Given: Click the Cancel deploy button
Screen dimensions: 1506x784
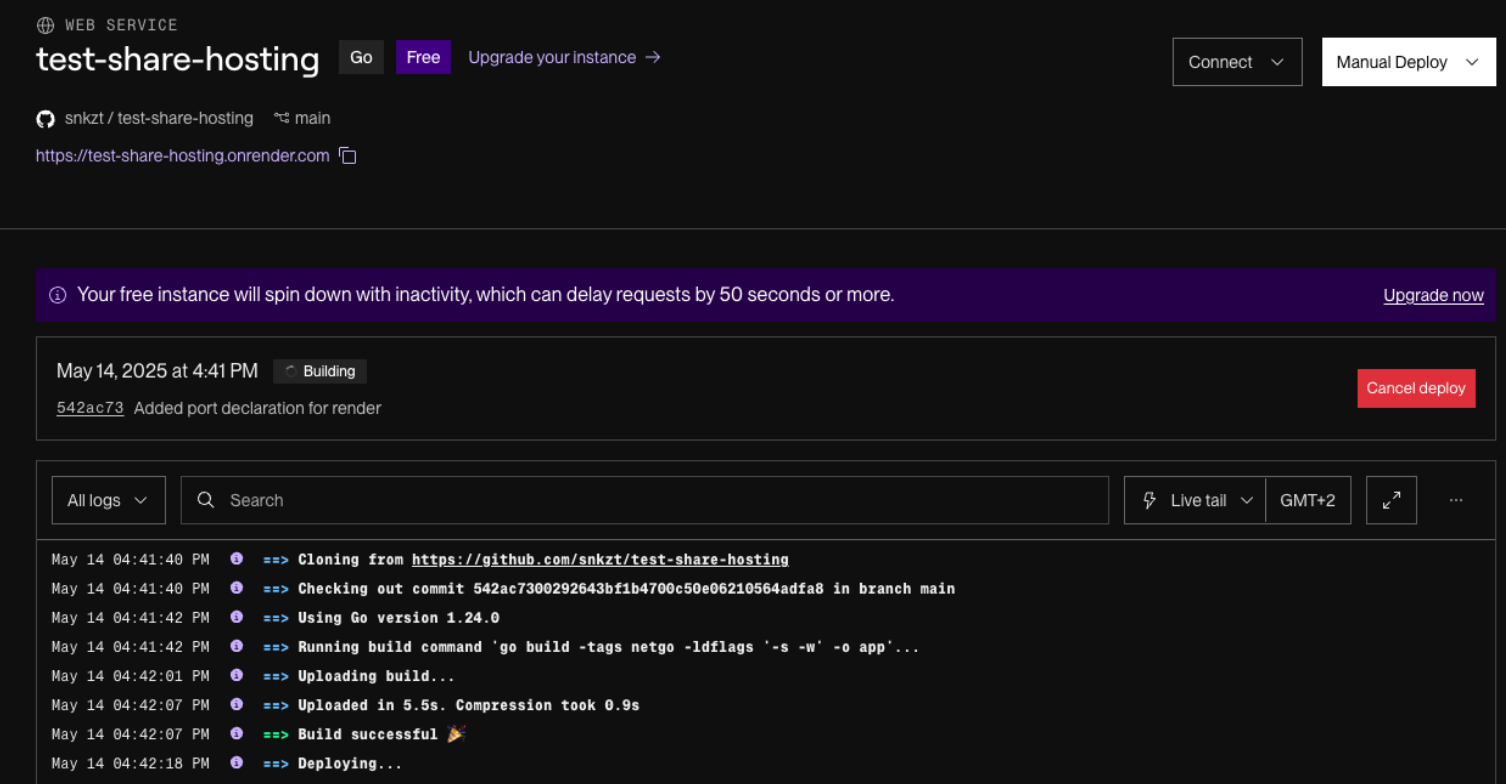Looking at the screenshot, I should (x=1415, y=388).
